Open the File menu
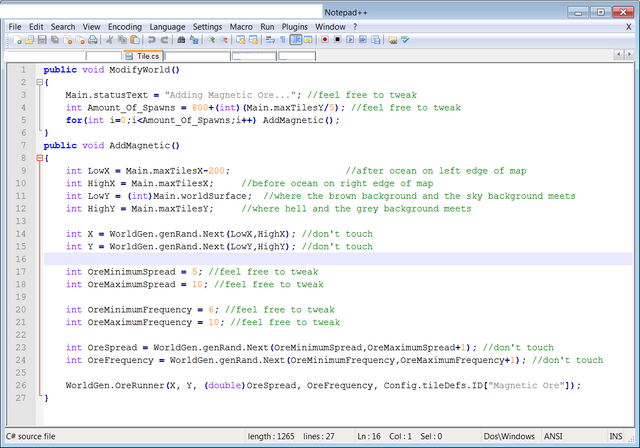This screenshot has width=640, height=448. [15, 27]
